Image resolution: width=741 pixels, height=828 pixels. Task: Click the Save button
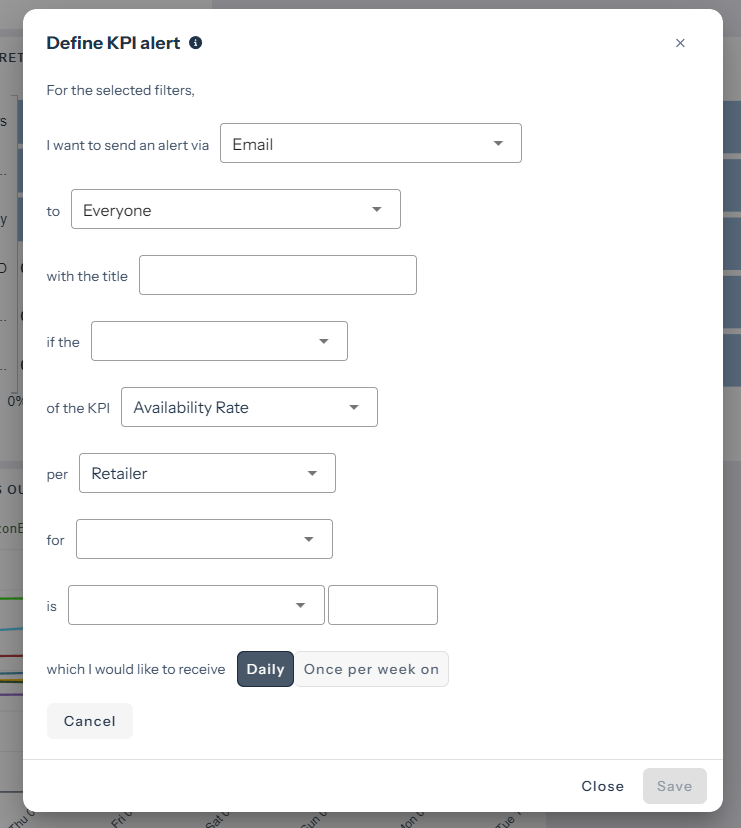(x=674, y=786)
